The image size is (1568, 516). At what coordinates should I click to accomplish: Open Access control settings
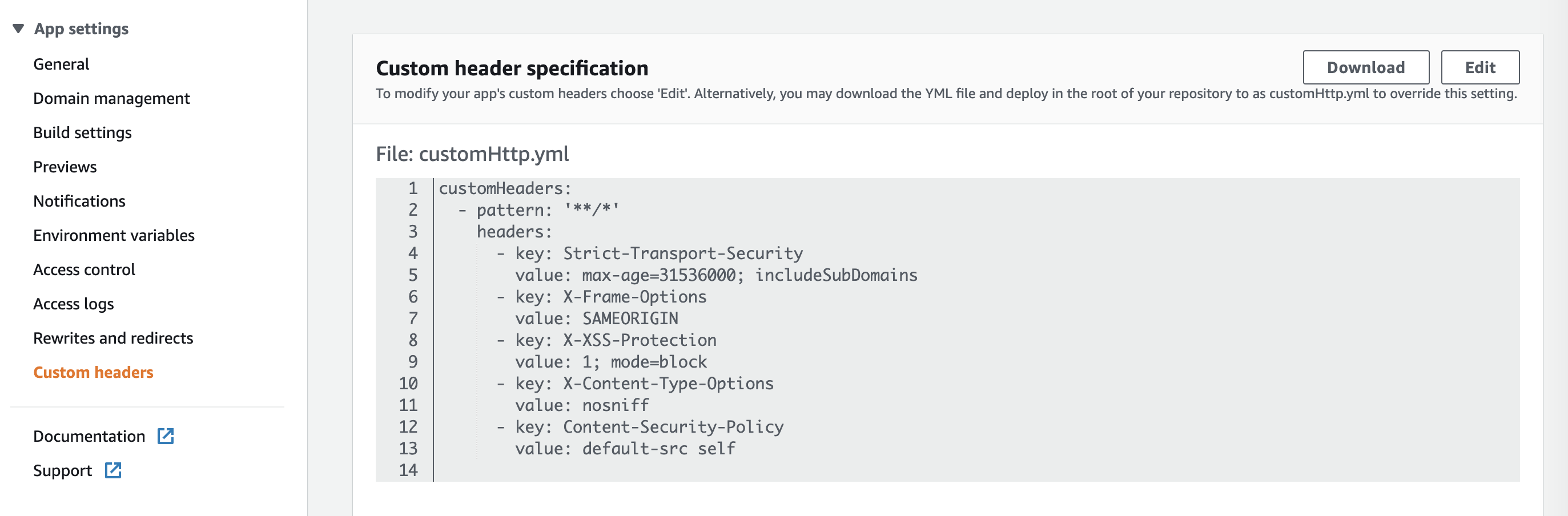[84, 269]
